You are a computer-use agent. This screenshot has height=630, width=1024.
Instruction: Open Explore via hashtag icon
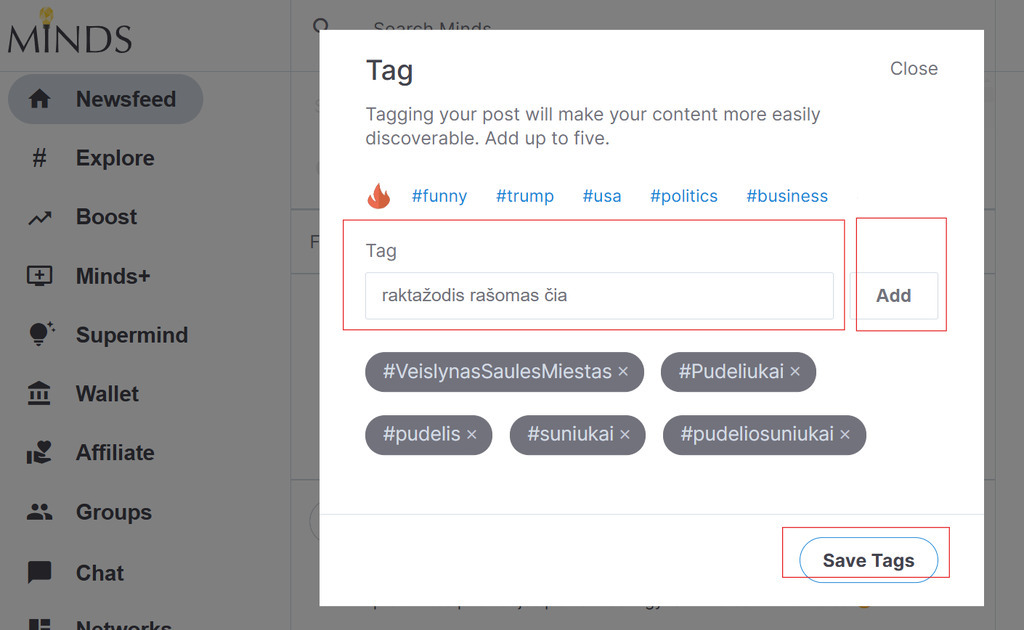pos(39,158)
